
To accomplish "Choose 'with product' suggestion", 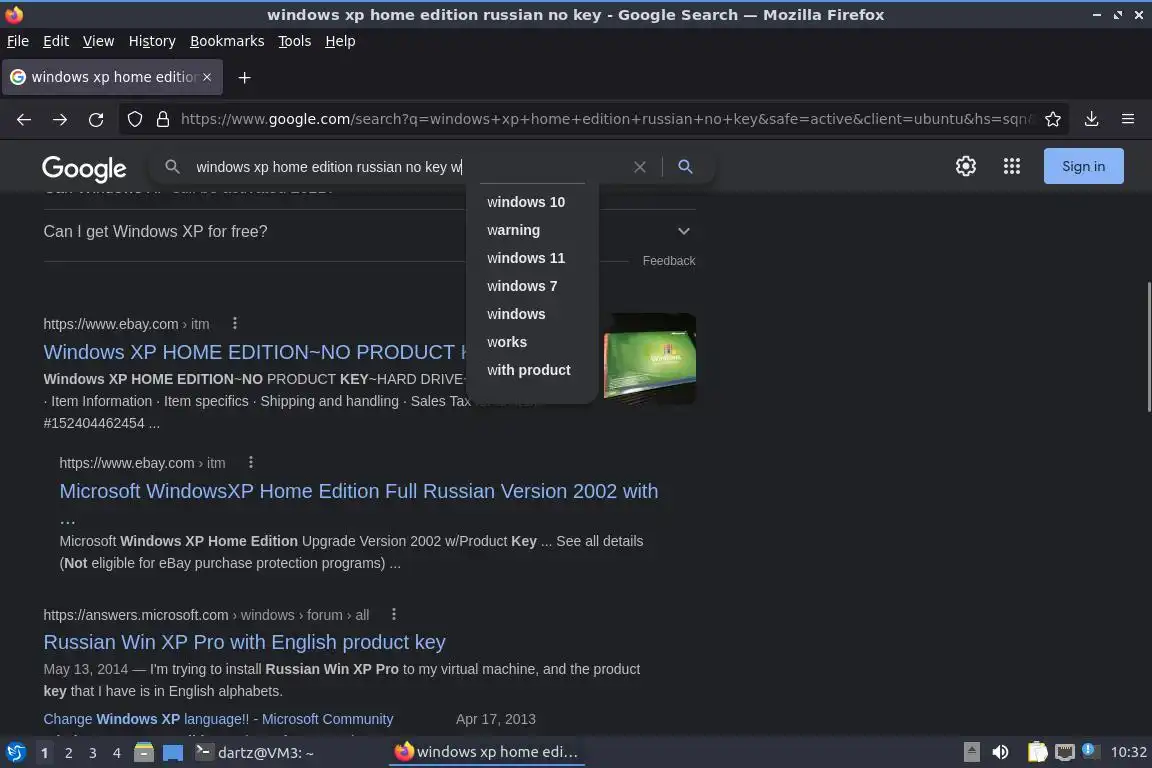I will click(x=528, y=370).
